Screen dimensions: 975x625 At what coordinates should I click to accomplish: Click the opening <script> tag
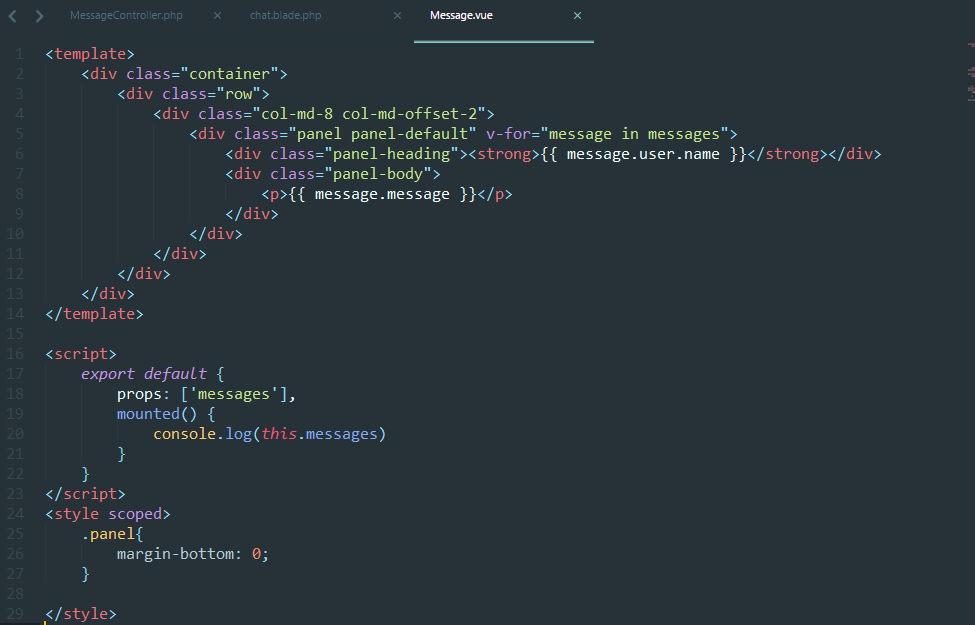(x=81, y=354)
